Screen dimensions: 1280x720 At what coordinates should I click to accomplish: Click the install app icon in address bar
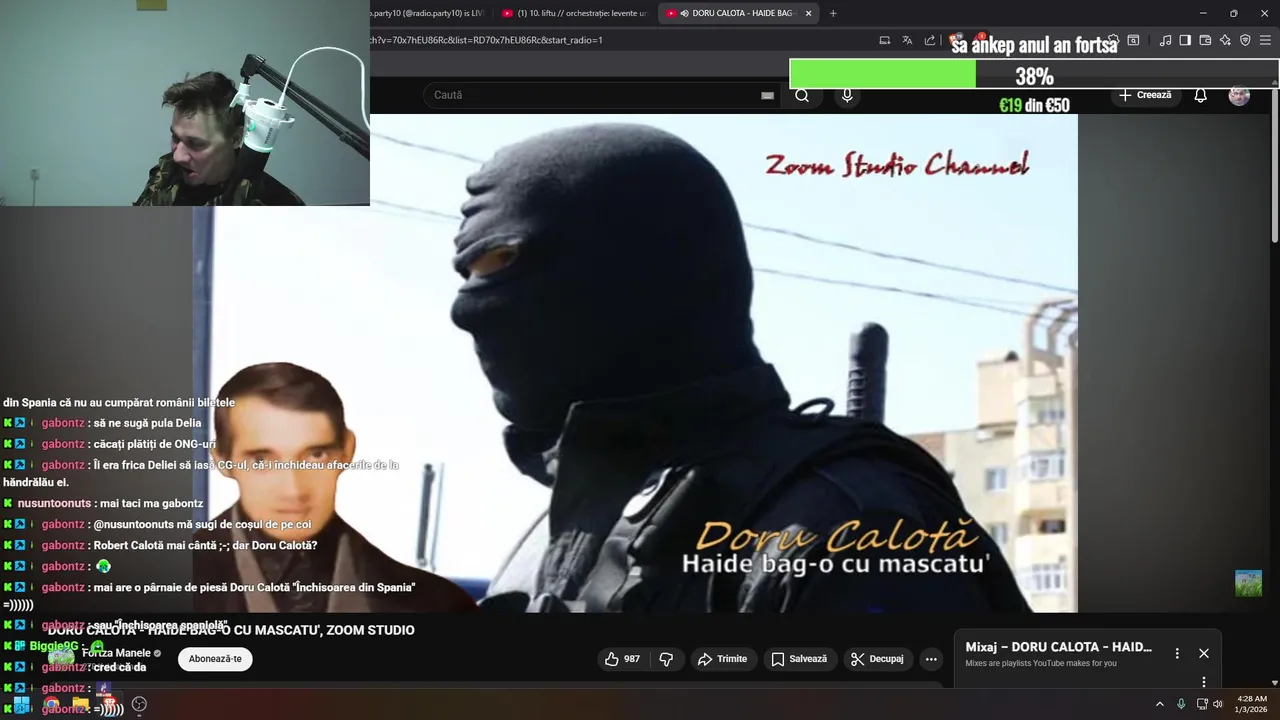coord(885,40)
